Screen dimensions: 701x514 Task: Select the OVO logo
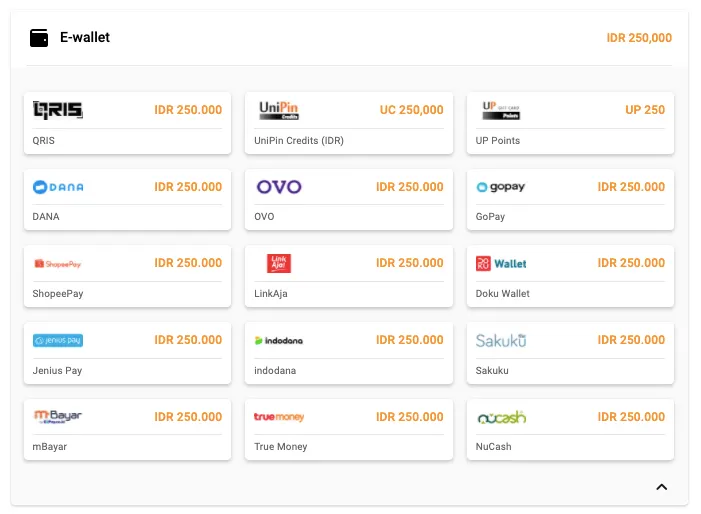pos(279,187)
